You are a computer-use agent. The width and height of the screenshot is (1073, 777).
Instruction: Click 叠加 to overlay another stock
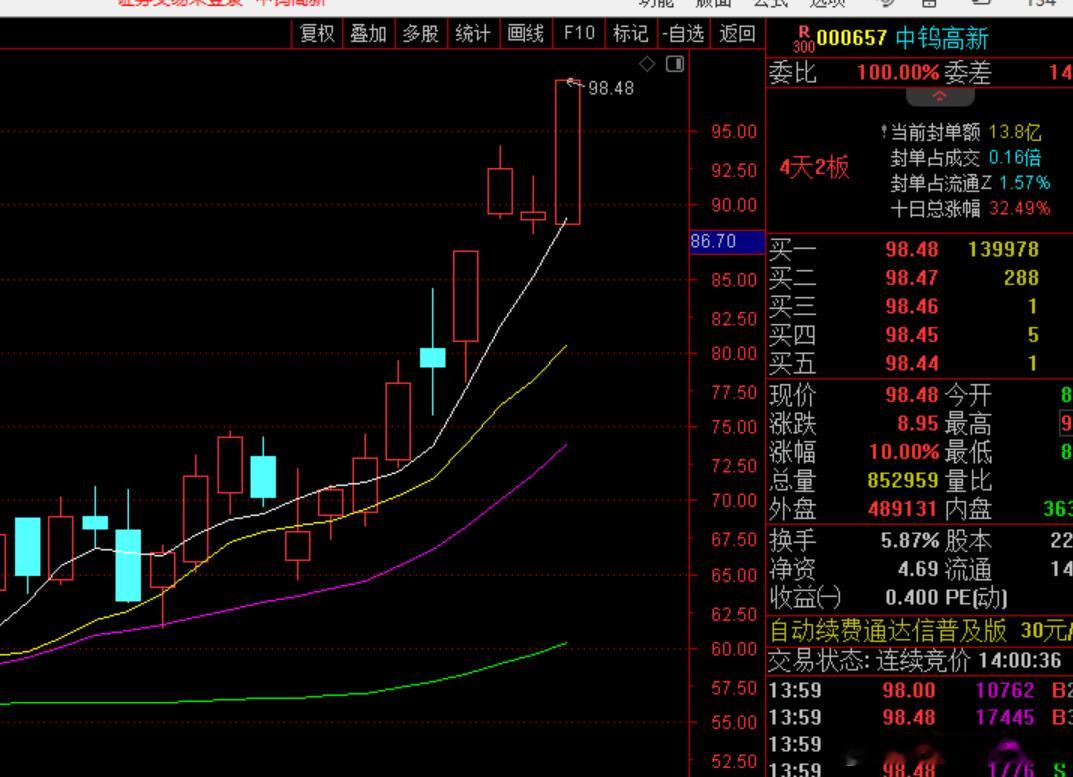369,34
